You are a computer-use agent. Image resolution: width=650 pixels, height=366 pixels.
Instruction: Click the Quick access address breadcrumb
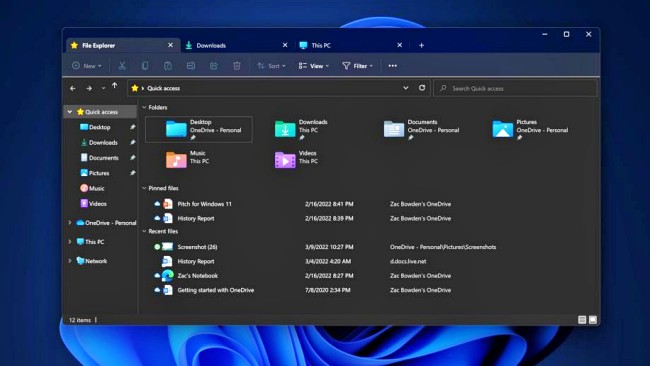(x=163, y=88)
